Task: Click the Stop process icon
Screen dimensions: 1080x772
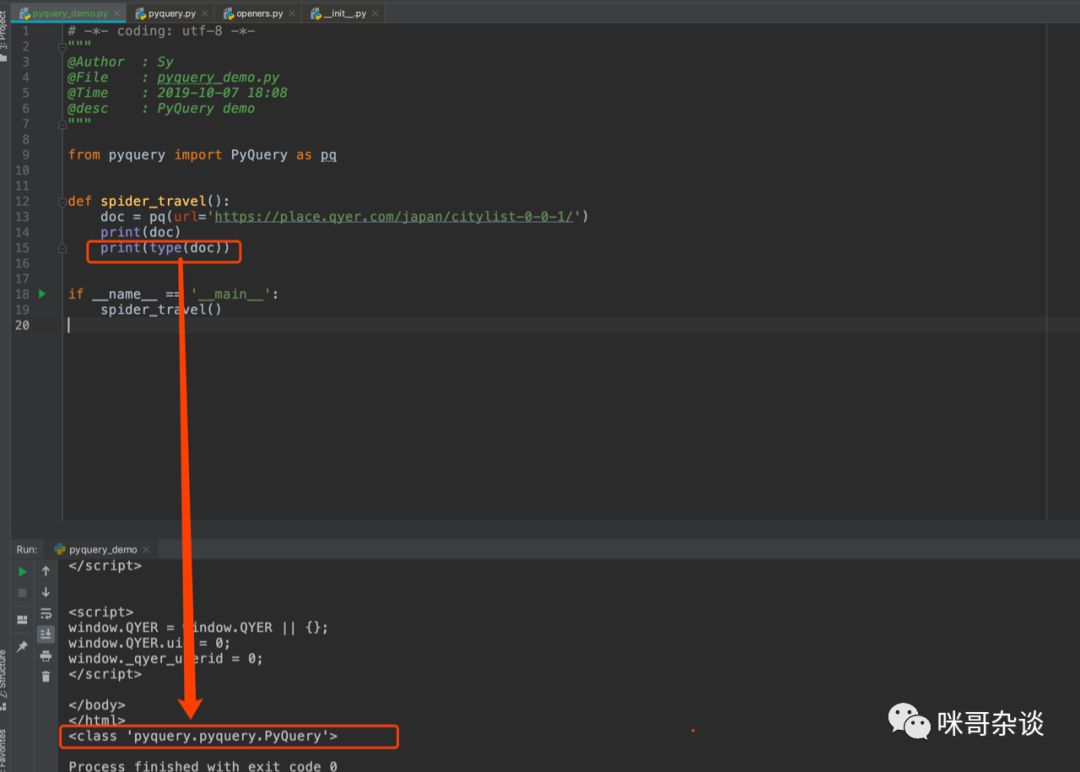Action: [22, 592]
